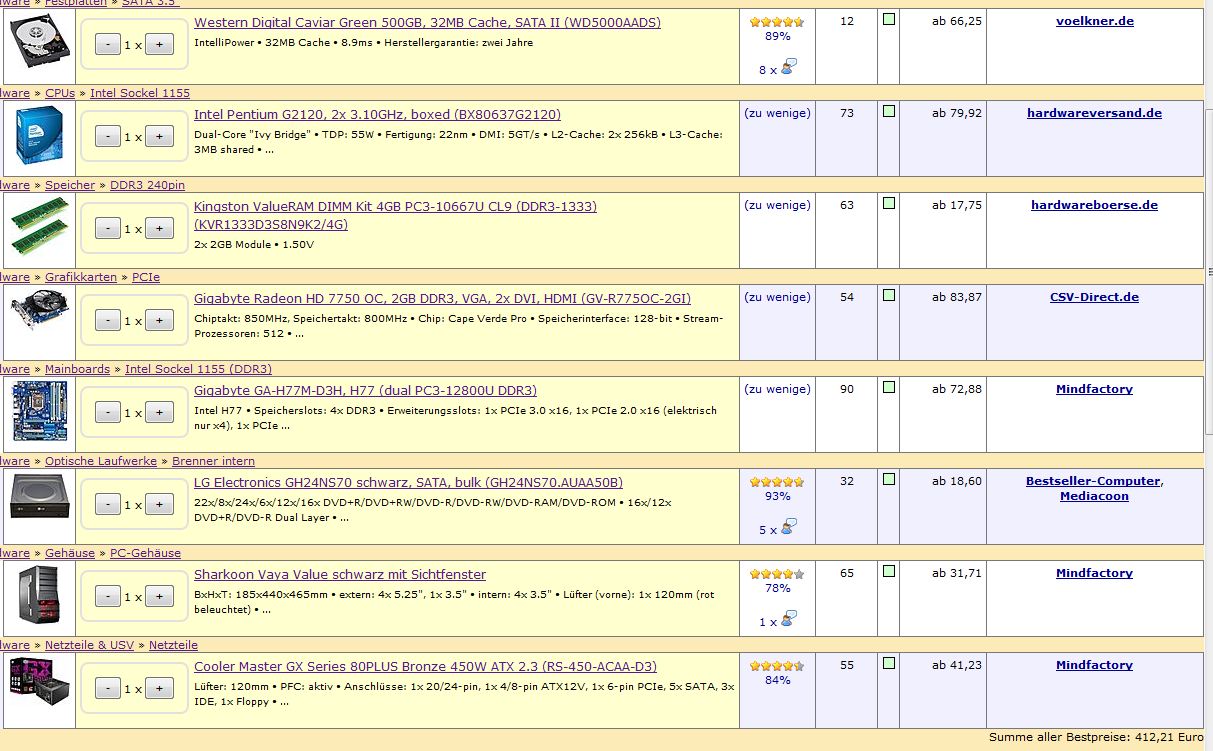Click the review icon for Sharkoon Vaya case
The width and height of the screenshot is (1213, 751).
789,620
